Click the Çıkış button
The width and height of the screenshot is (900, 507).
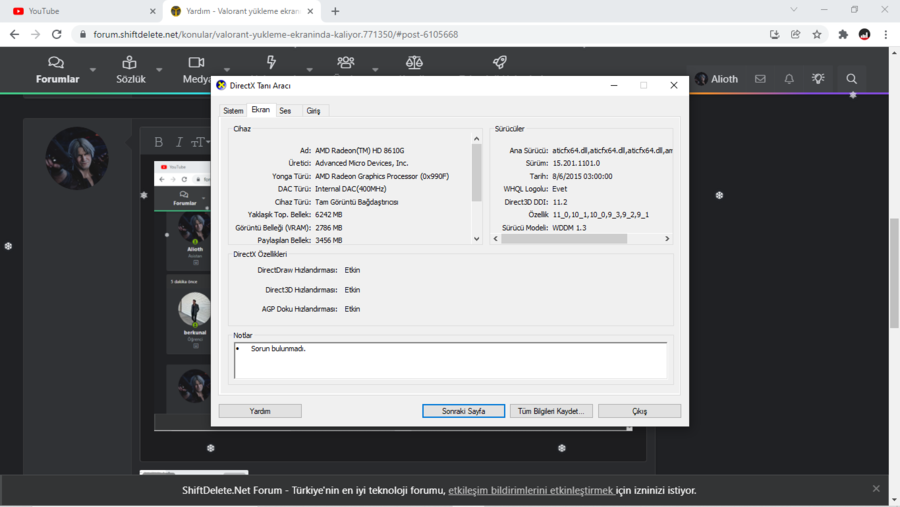tap(639, 411)
